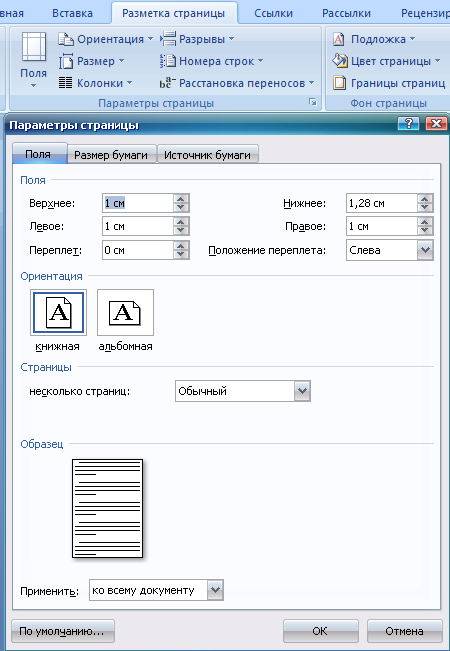Screen dimensions: 450x651
Task: Click the Верхнее margin input field
Action: tap(137, 203)
